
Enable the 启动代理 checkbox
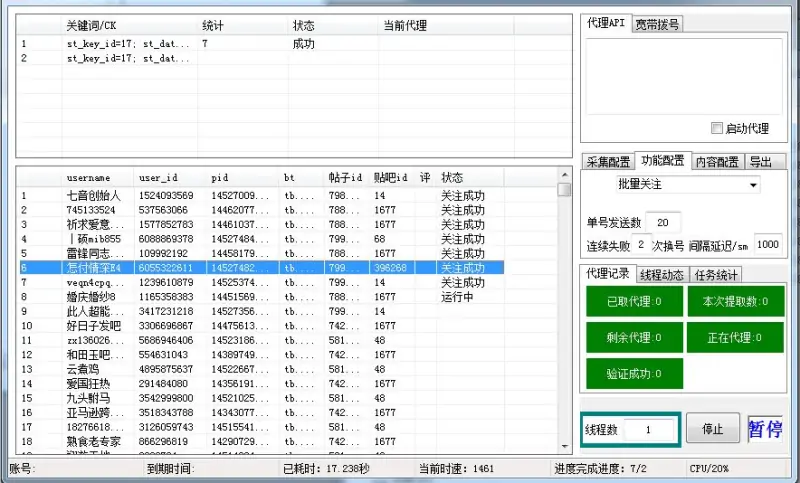click(x=716, y=128)
